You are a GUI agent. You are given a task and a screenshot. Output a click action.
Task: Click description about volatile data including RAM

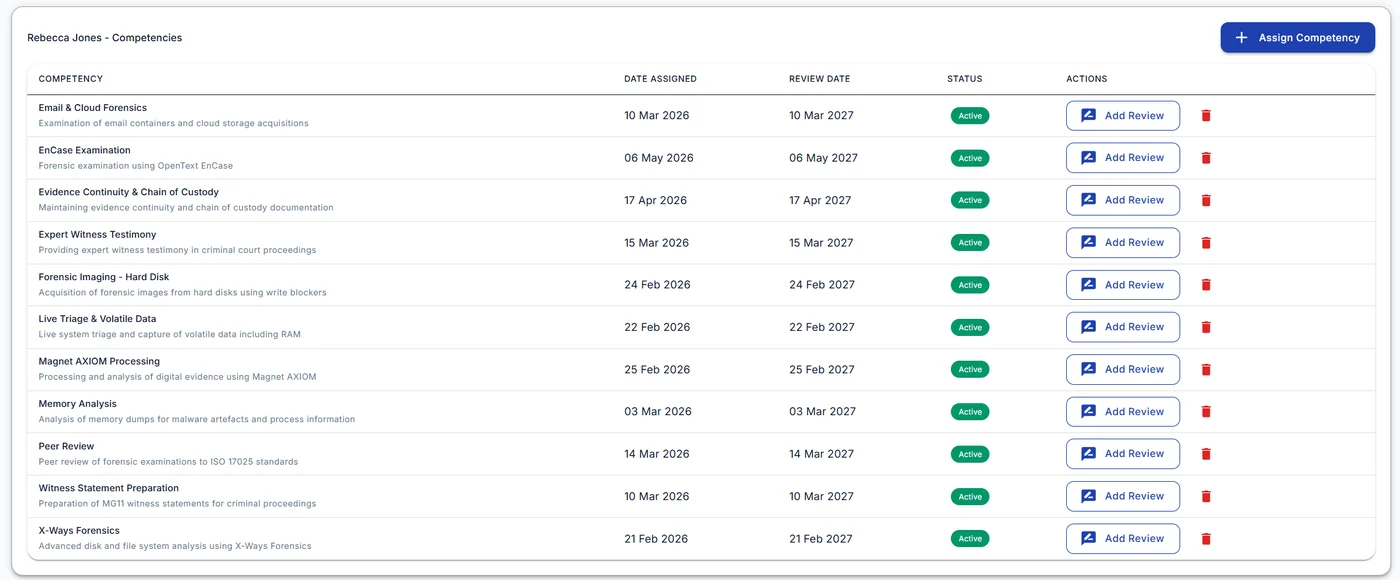coord(170,335)
